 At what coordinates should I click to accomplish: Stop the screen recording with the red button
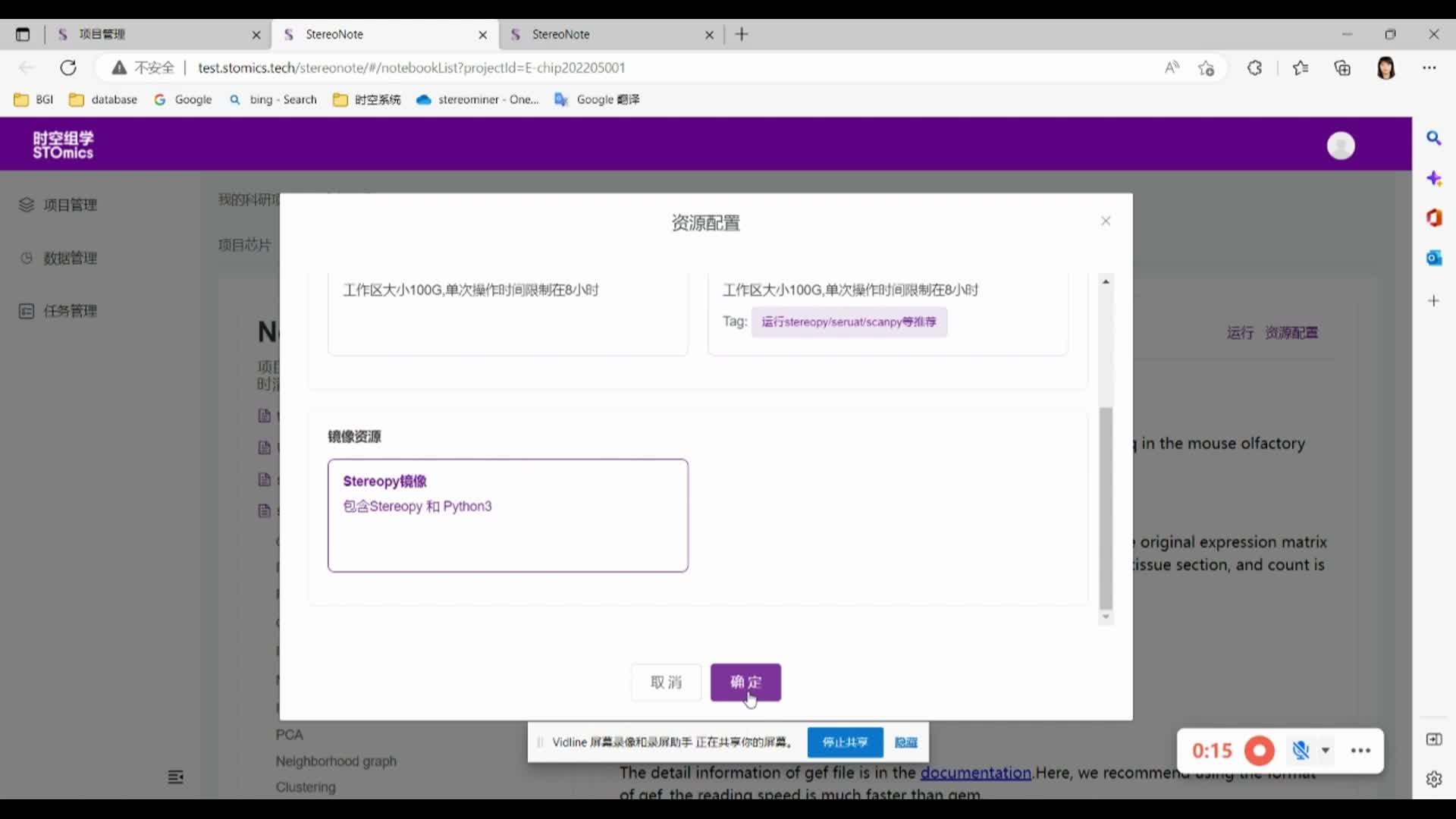click(1260, 751)
